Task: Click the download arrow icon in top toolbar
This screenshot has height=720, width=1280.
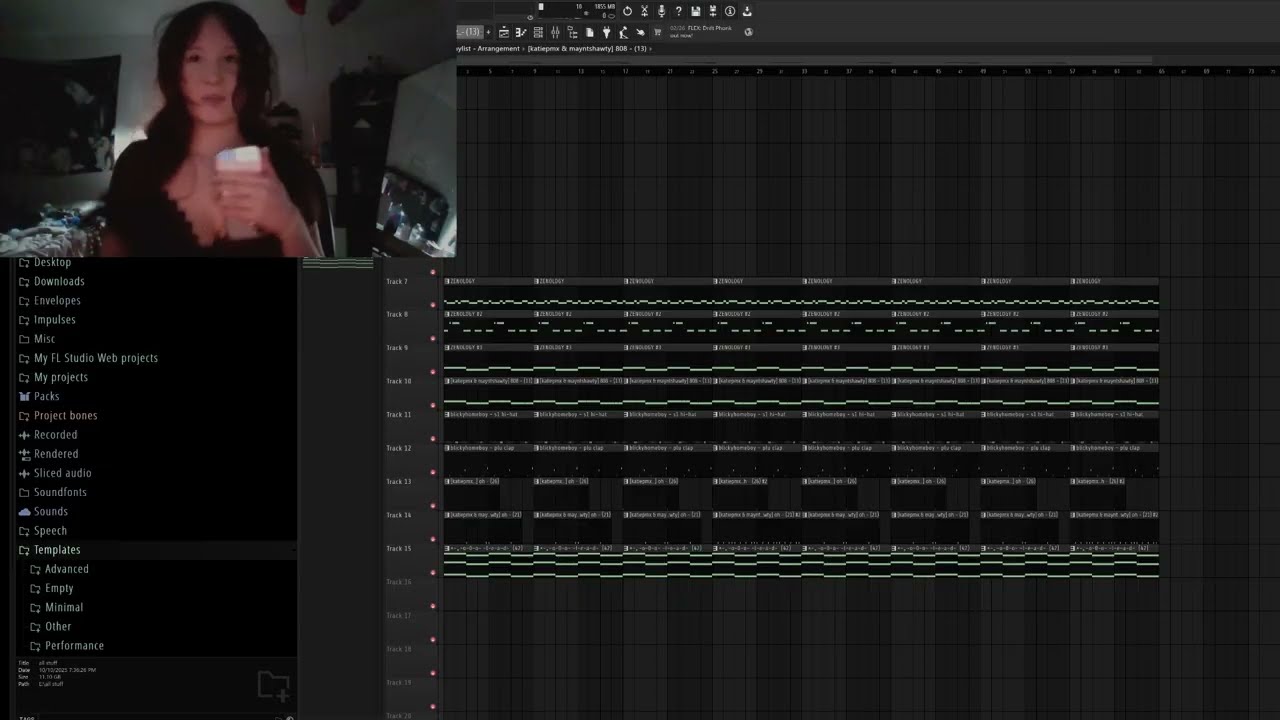Action: tap(747, 11)
